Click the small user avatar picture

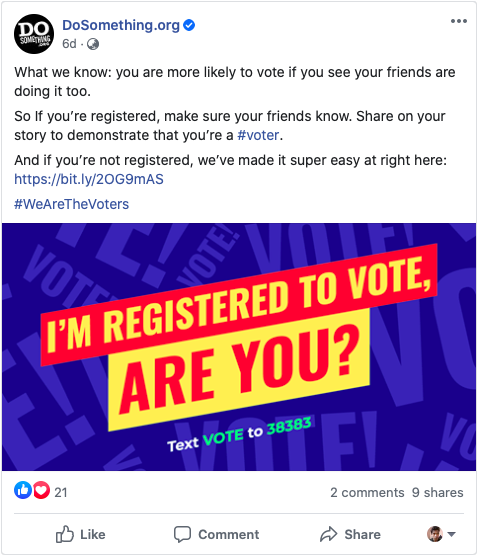click(x=435, y=534)
